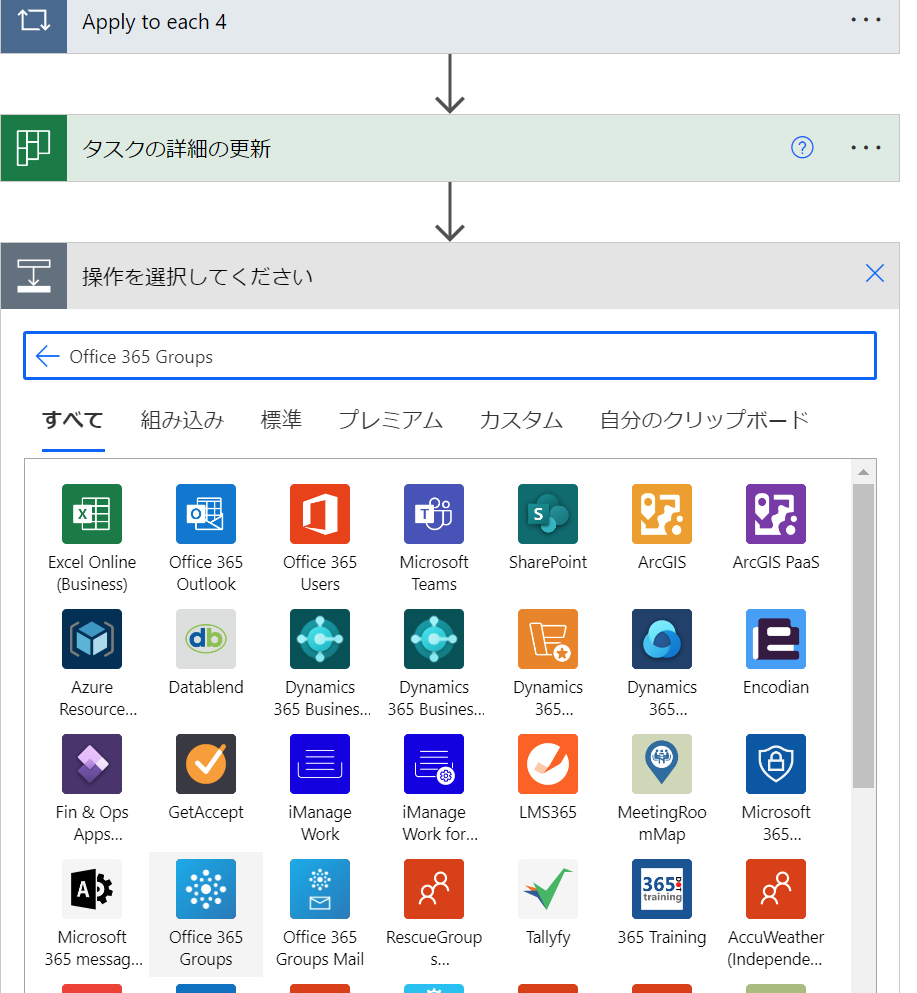This screenshot has width=917, height=993.
Task: Switch to the 自分のクリップボード tab
Action: [704, 420]
